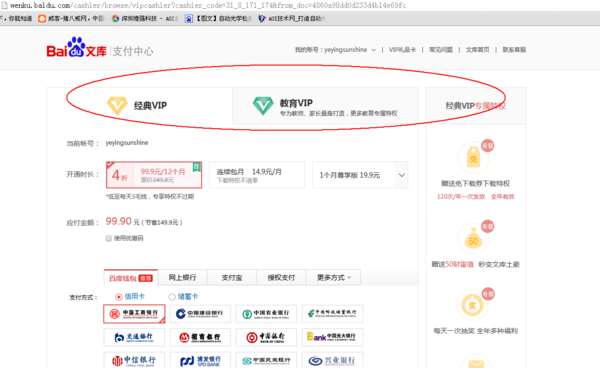Open the 1个月尊享版 19.9元 dropdown
The height and width of the screenshot is (368, 600).
(x=360, y=175)
